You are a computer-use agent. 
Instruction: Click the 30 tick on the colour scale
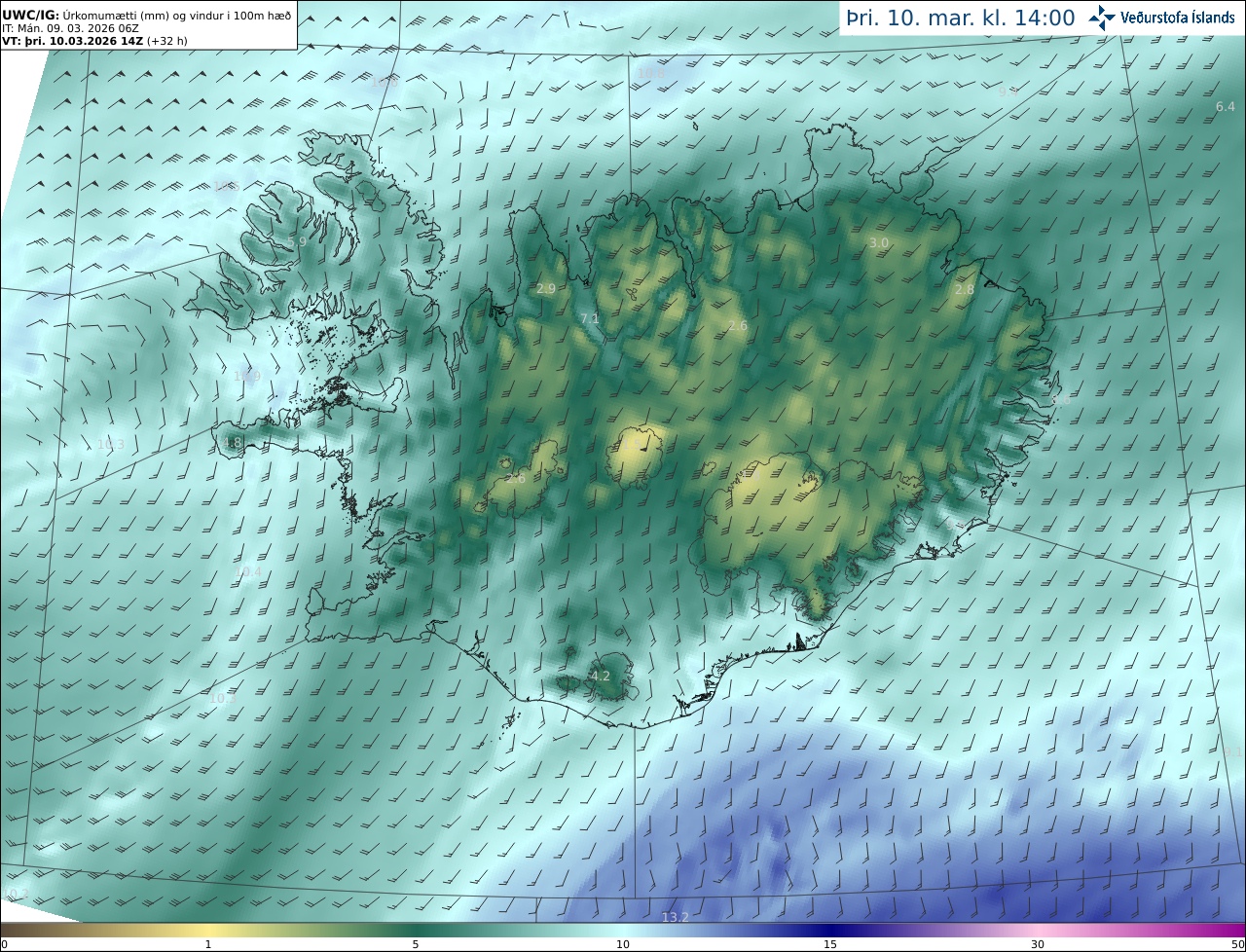[1038, 944]
